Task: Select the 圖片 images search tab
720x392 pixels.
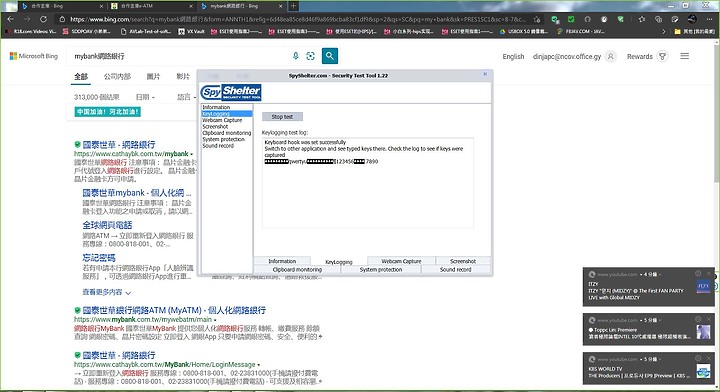Action: (153, 77)
